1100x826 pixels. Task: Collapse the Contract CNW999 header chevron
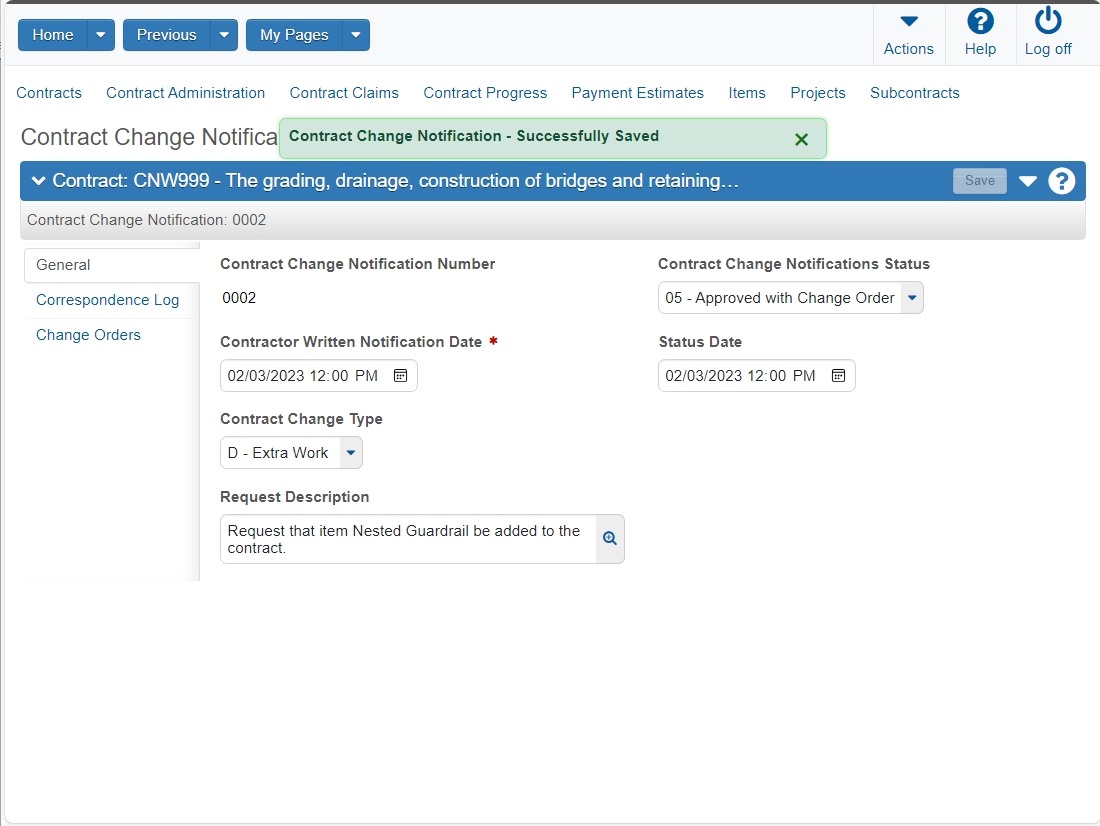39,181
